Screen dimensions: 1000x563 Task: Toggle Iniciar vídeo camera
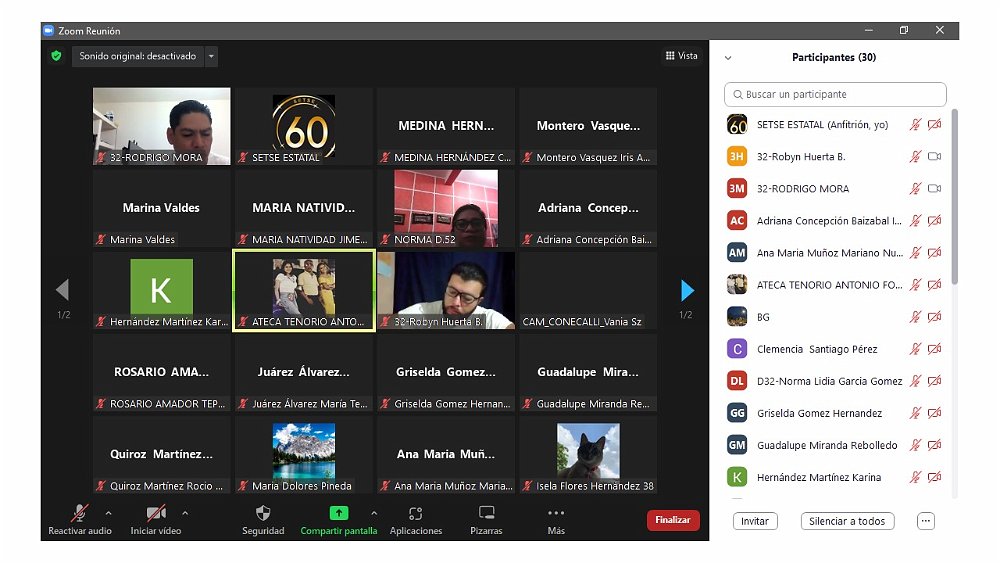[156, 513]
